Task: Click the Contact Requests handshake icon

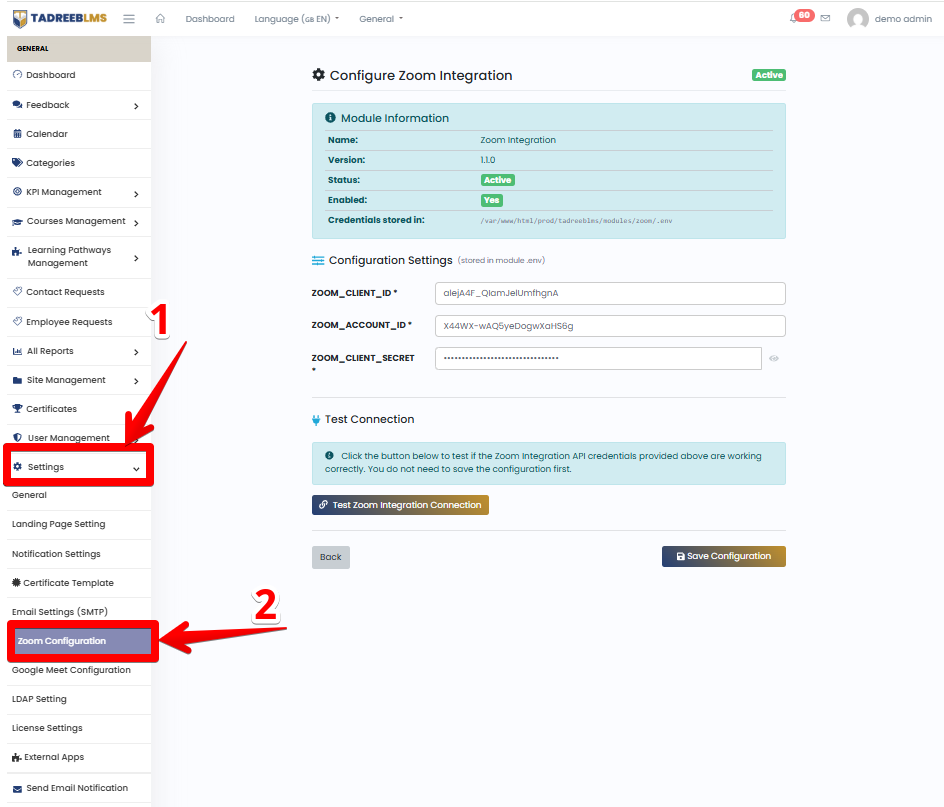Action: tap(17, 291)
